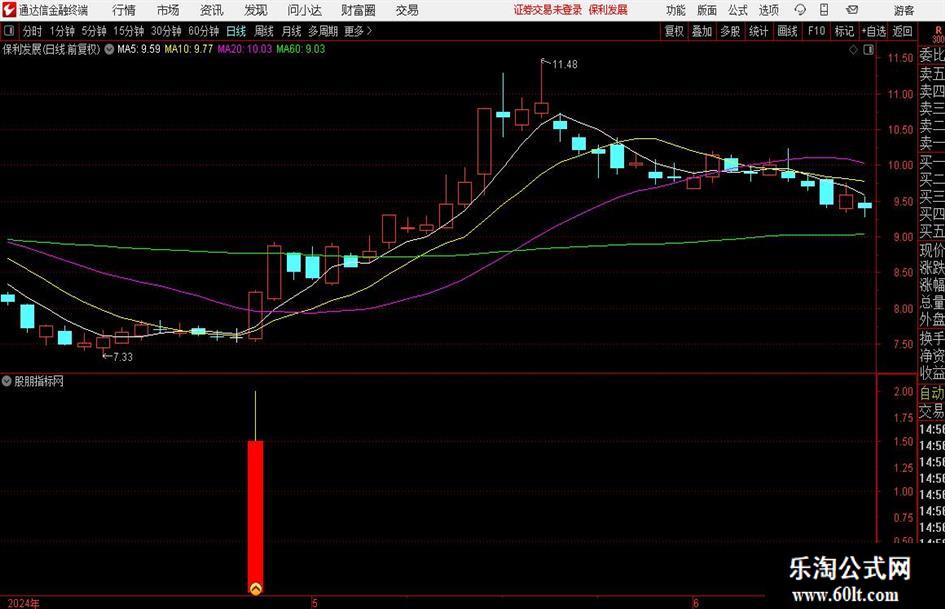Click the 复权 toolbar button
Image resolution: width=945 pixels, height=609 pixels.
674,31
